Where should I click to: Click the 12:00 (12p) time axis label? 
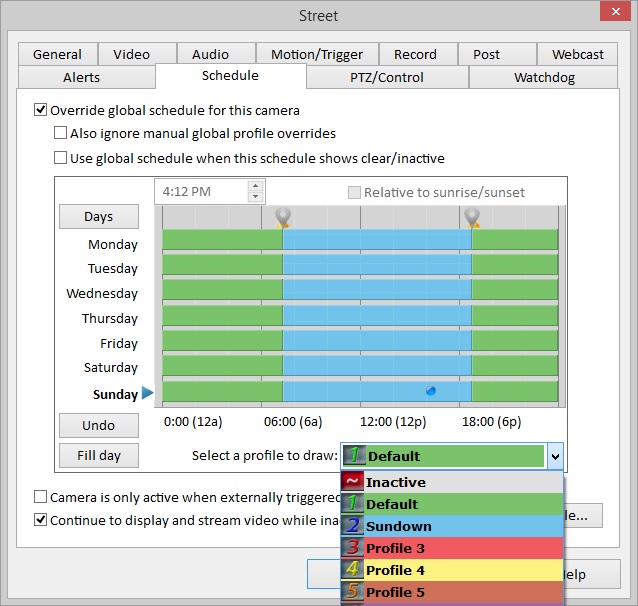(x=393, y=422)
